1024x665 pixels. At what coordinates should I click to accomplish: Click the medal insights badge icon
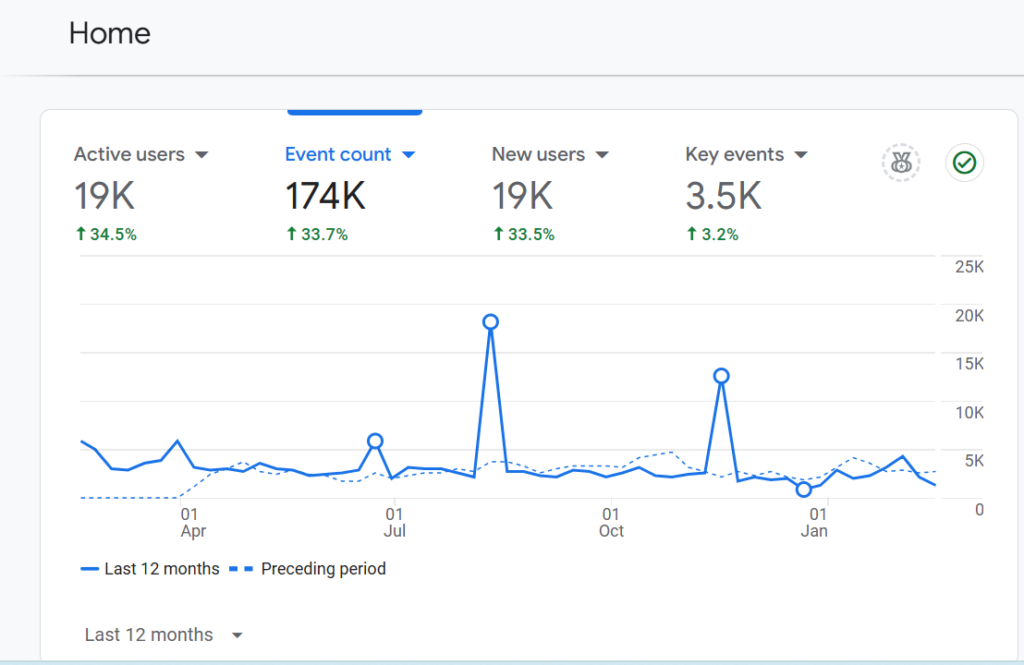pos(901,163)
